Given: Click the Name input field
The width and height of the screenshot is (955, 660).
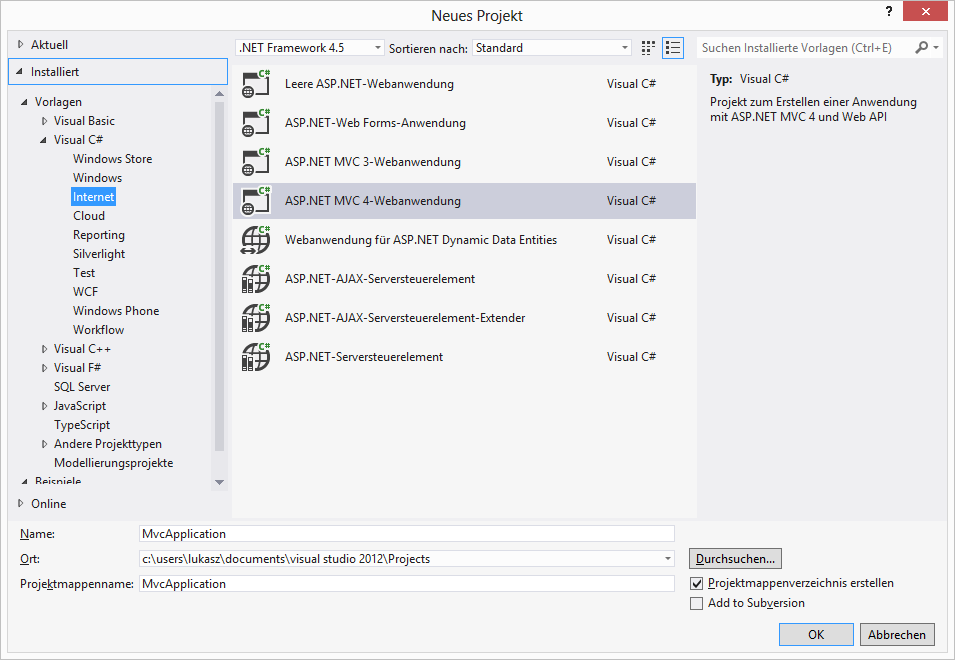Looking at the screenshot, I should coord(407,533).
